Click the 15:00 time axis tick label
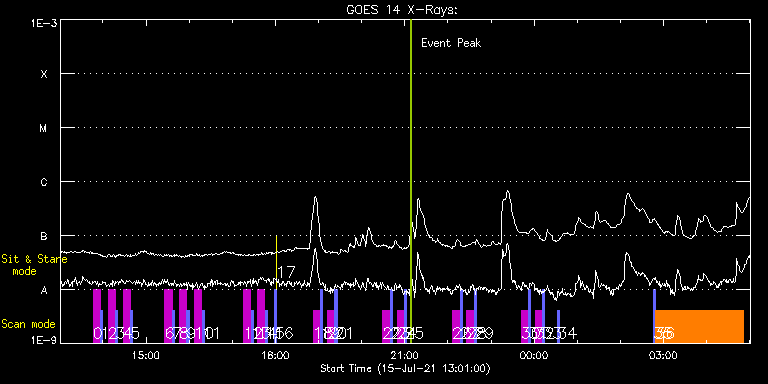768x384 pixels. click(145, 355)
